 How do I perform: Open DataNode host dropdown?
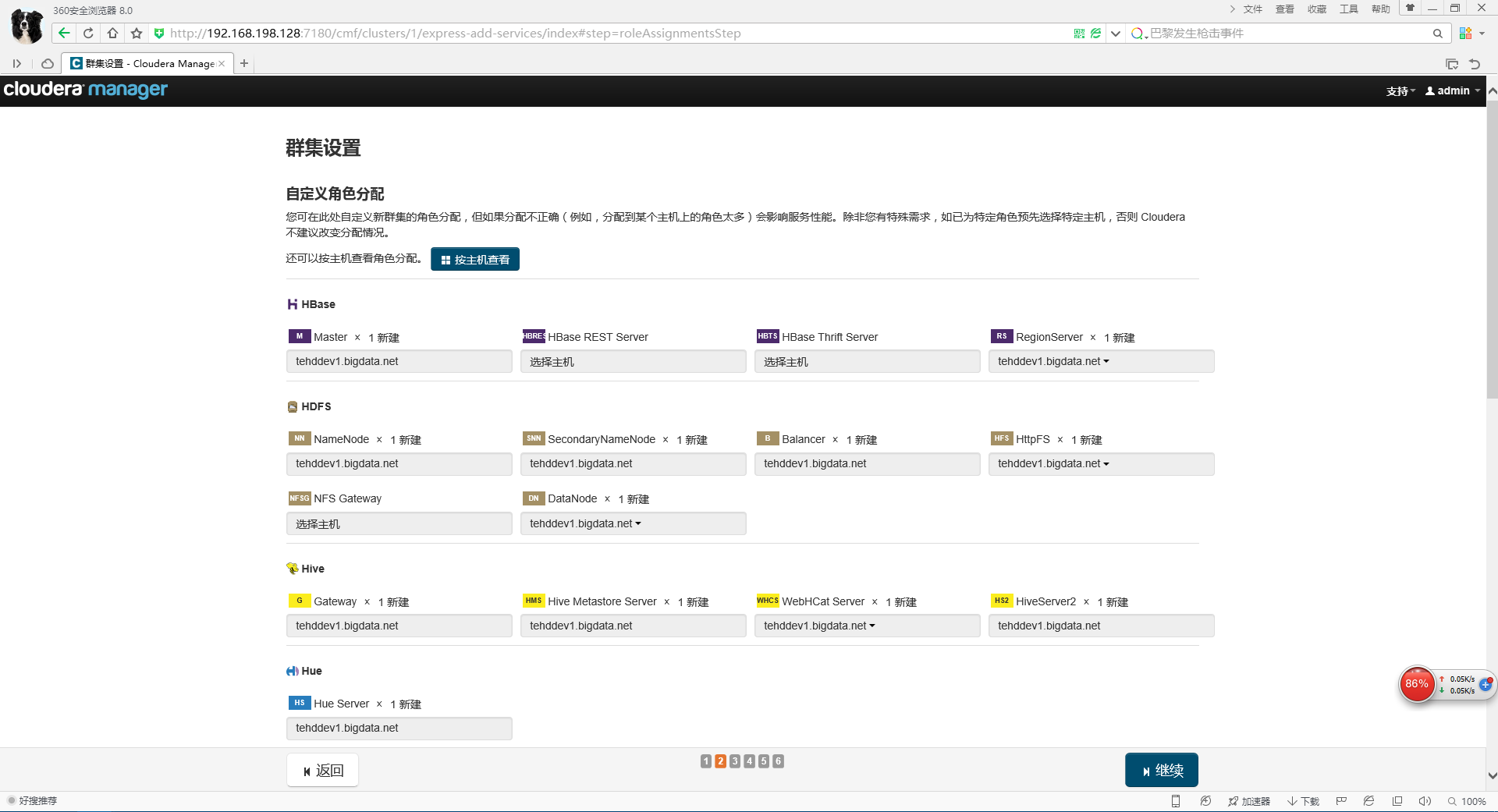[x=633, y=523]
